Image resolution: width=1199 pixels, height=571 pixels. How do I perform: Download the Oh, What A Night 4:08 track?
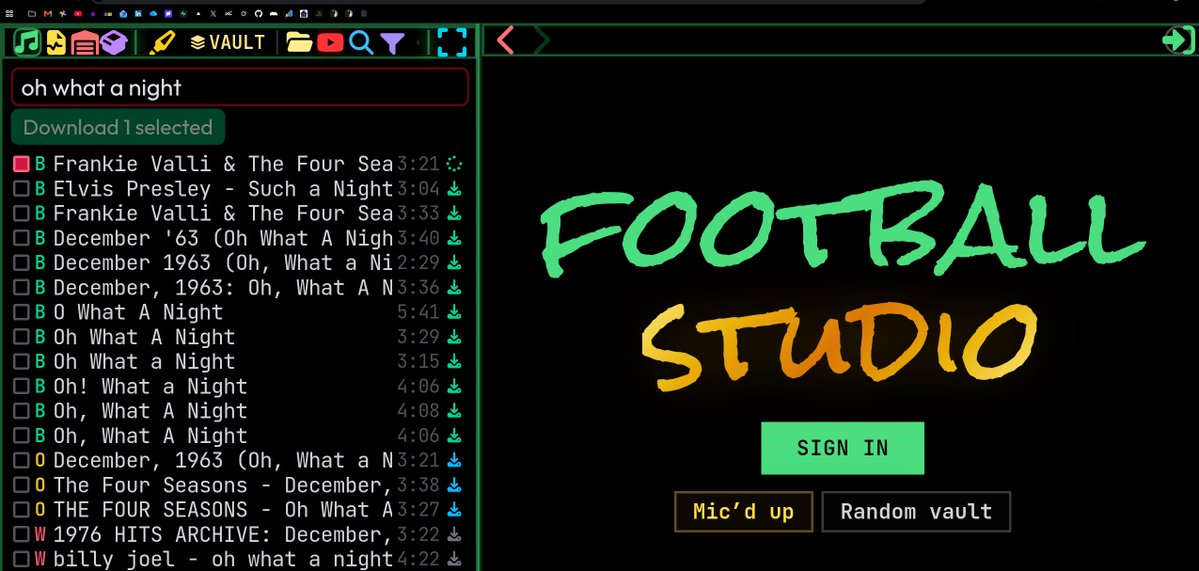coord(454,410)
